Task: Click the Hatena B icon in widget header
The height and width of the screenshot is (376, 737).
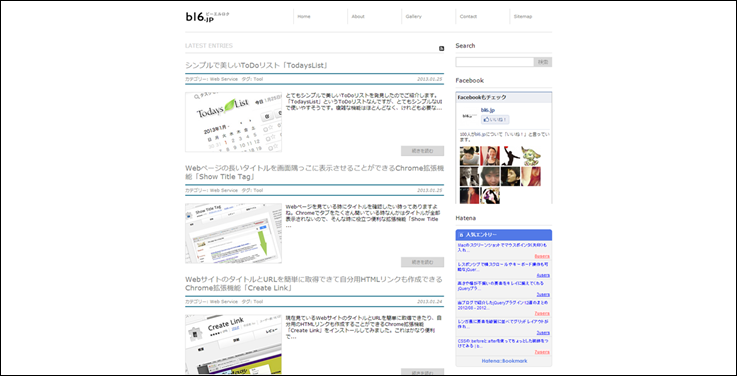Action: click(x=462, y=235)
